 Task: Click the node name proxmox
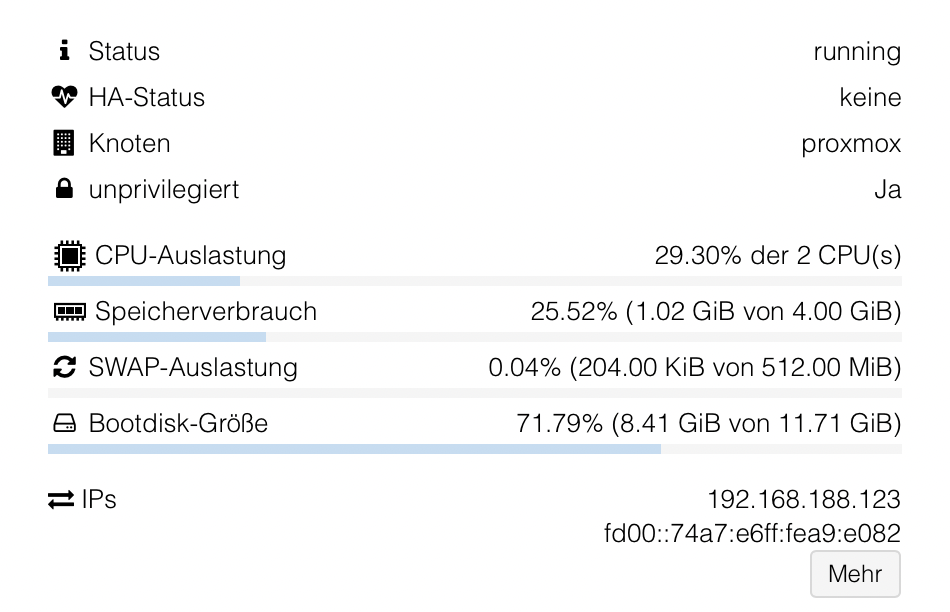click(851, 144)
